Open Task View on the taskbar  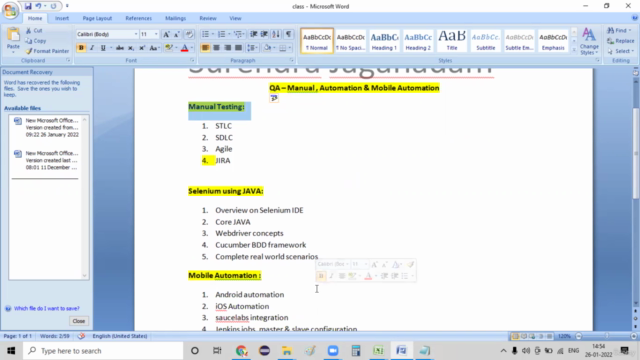pos(217,351)
